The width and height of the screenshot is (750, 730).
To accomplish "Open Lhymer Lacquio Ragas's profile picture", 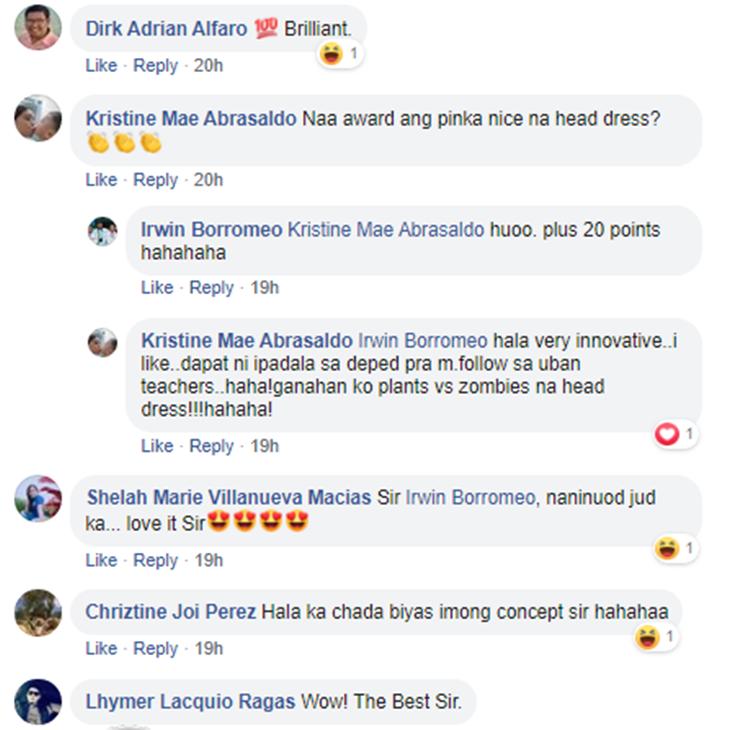I will click(x=38, y=702).
